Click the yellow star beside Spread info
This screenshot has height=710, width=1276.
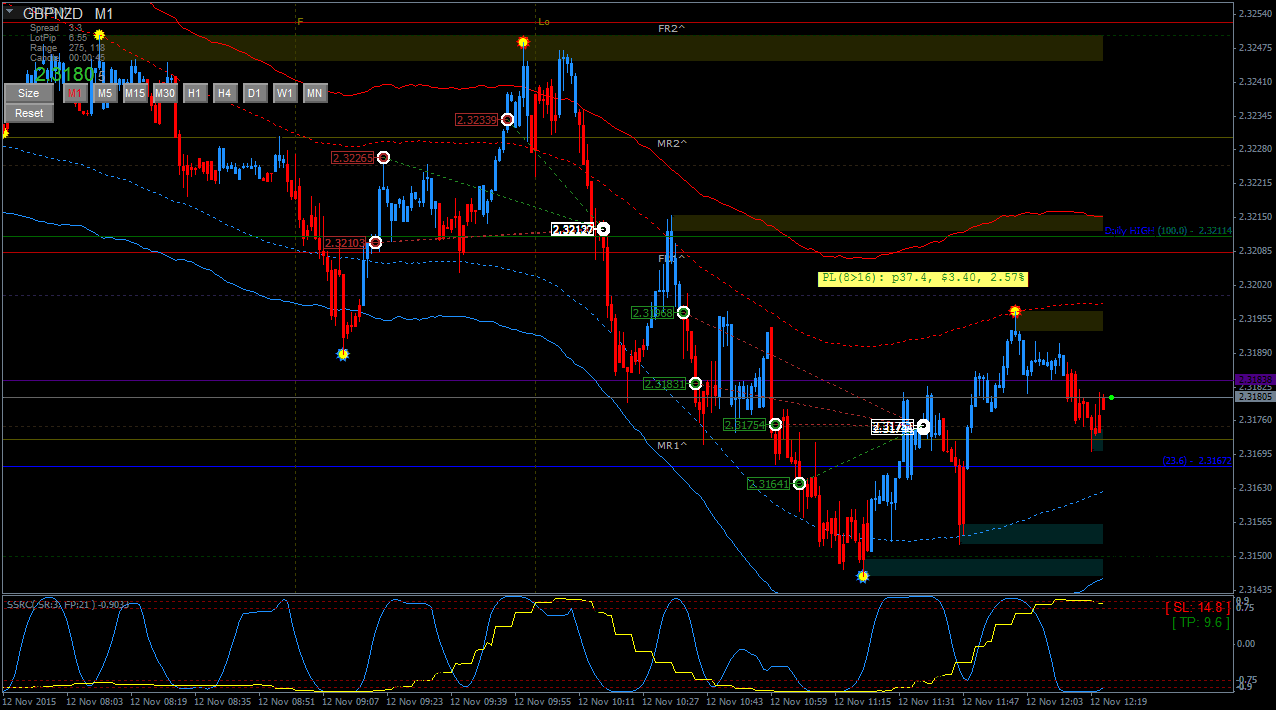[99, 35]
